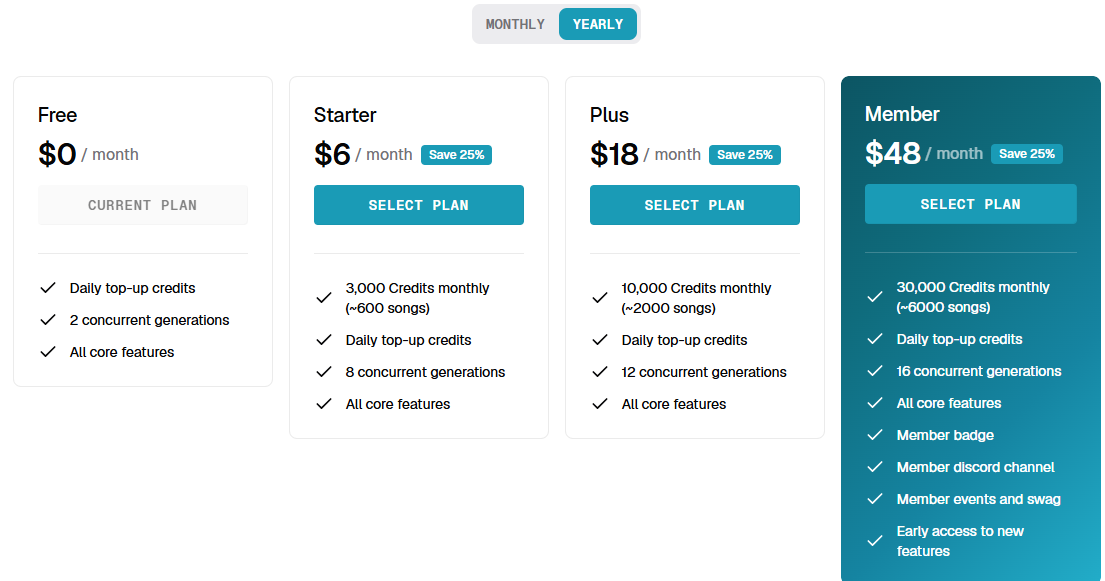Select Yearly billing option

coord(598,24)
